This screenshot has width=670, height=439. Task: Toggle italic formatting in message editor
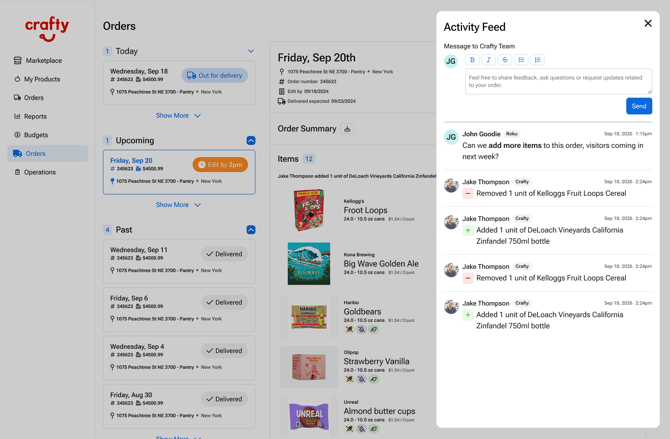(488, 60)
